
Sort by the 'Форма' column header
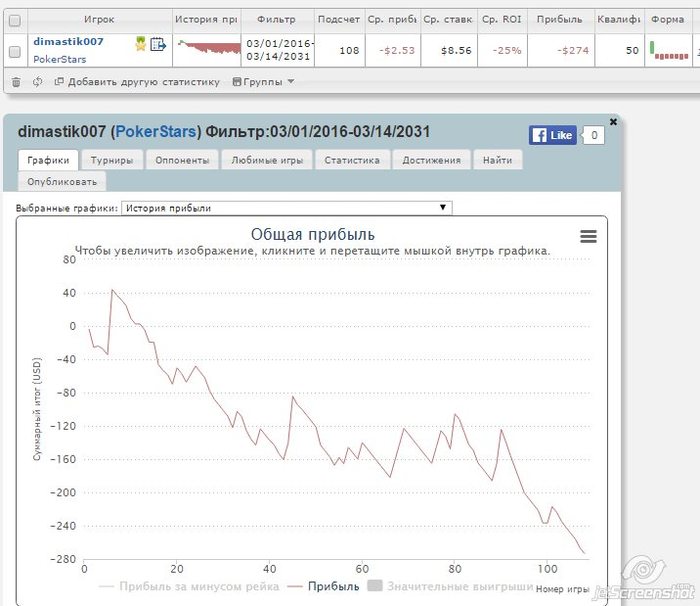point(668,20)
